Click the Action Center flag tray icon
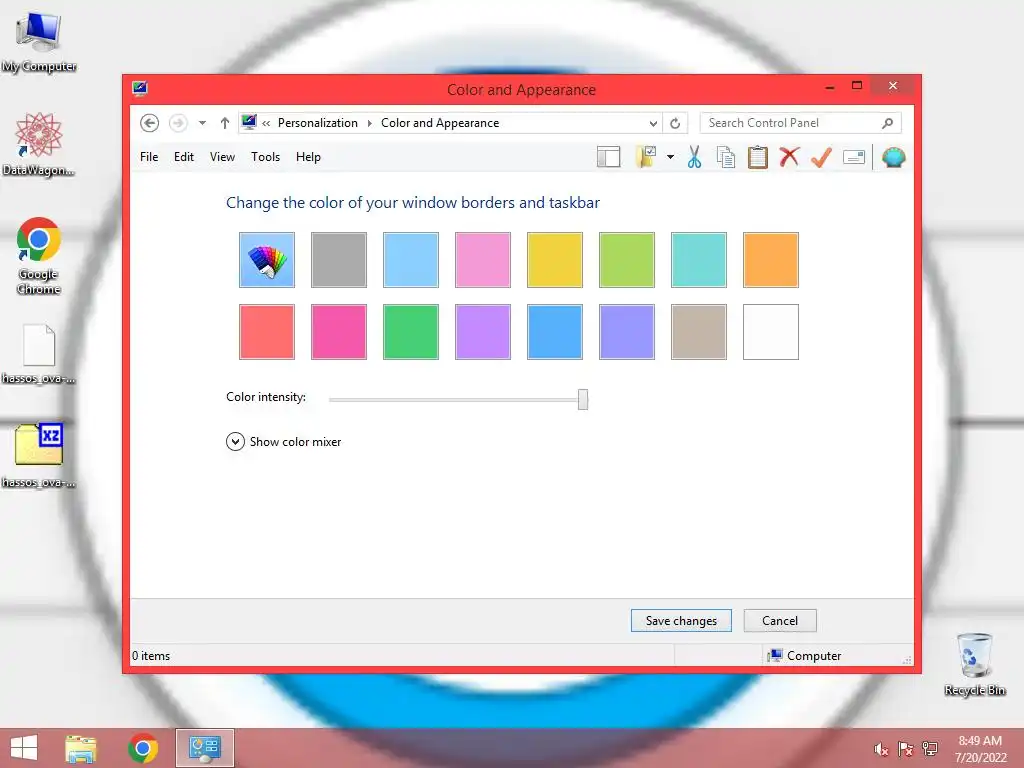This screenshot has width=1024, height=768. pyautogui.click(x=905, y=750)
